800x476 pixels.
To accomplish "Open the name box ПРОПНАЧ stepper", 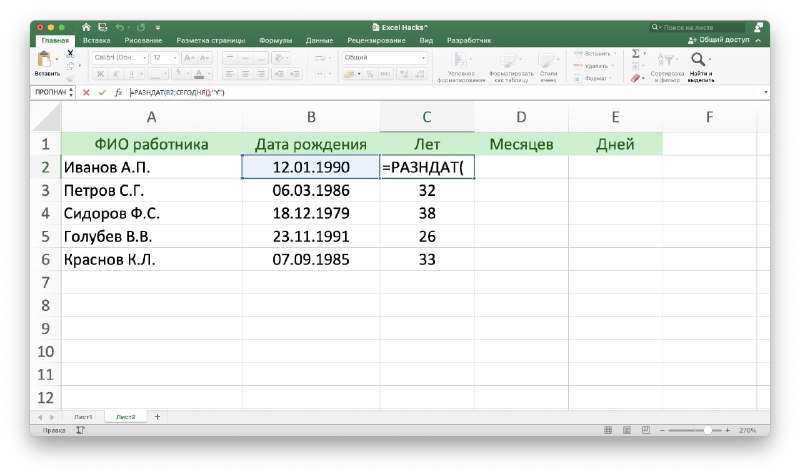I will [x=71, y=92].
